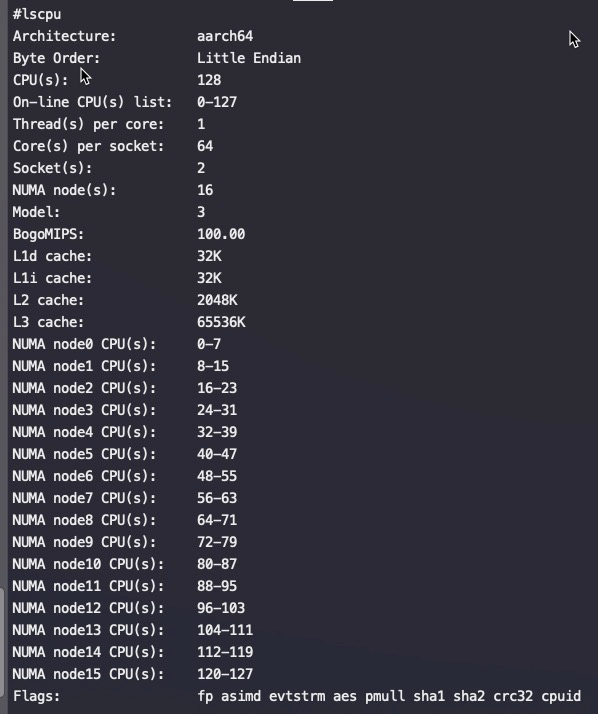Click the L3 cache value 65536K
This screenshot has width=598, height=714.
(221, 322)
